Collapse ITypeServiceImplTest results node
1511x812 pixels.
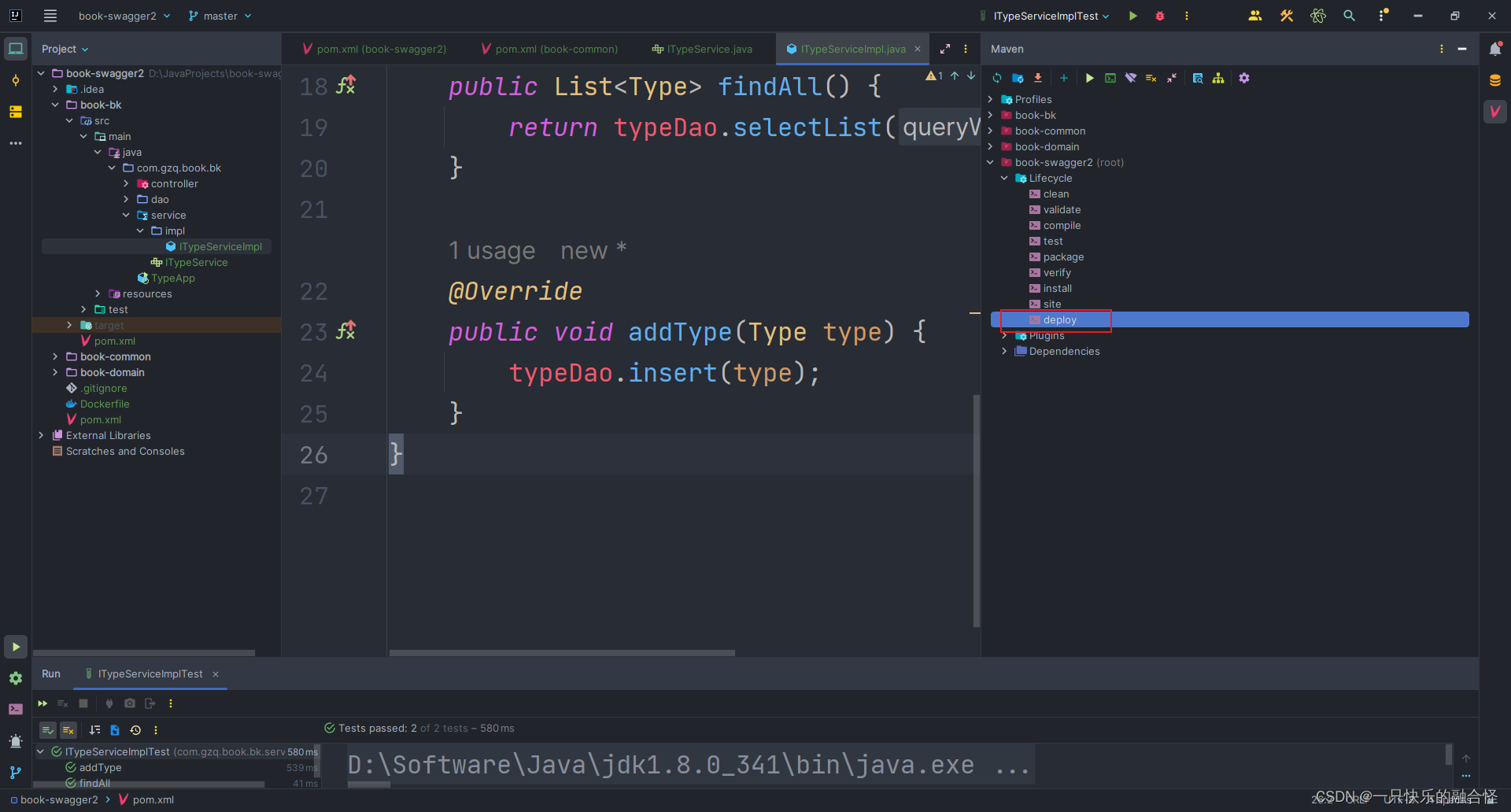[40, 751]
